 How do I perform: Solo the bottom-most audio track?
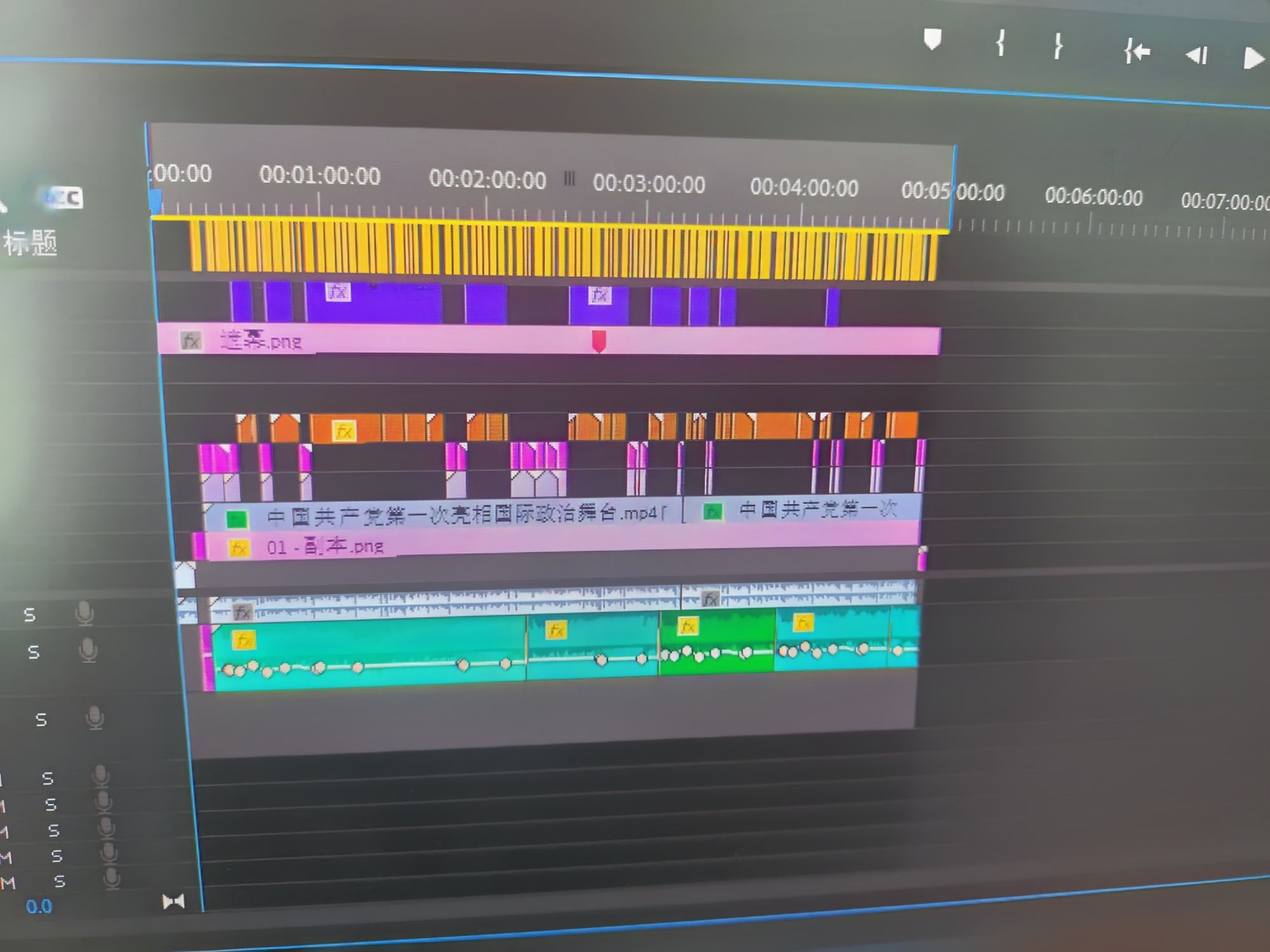pos(60,881)
